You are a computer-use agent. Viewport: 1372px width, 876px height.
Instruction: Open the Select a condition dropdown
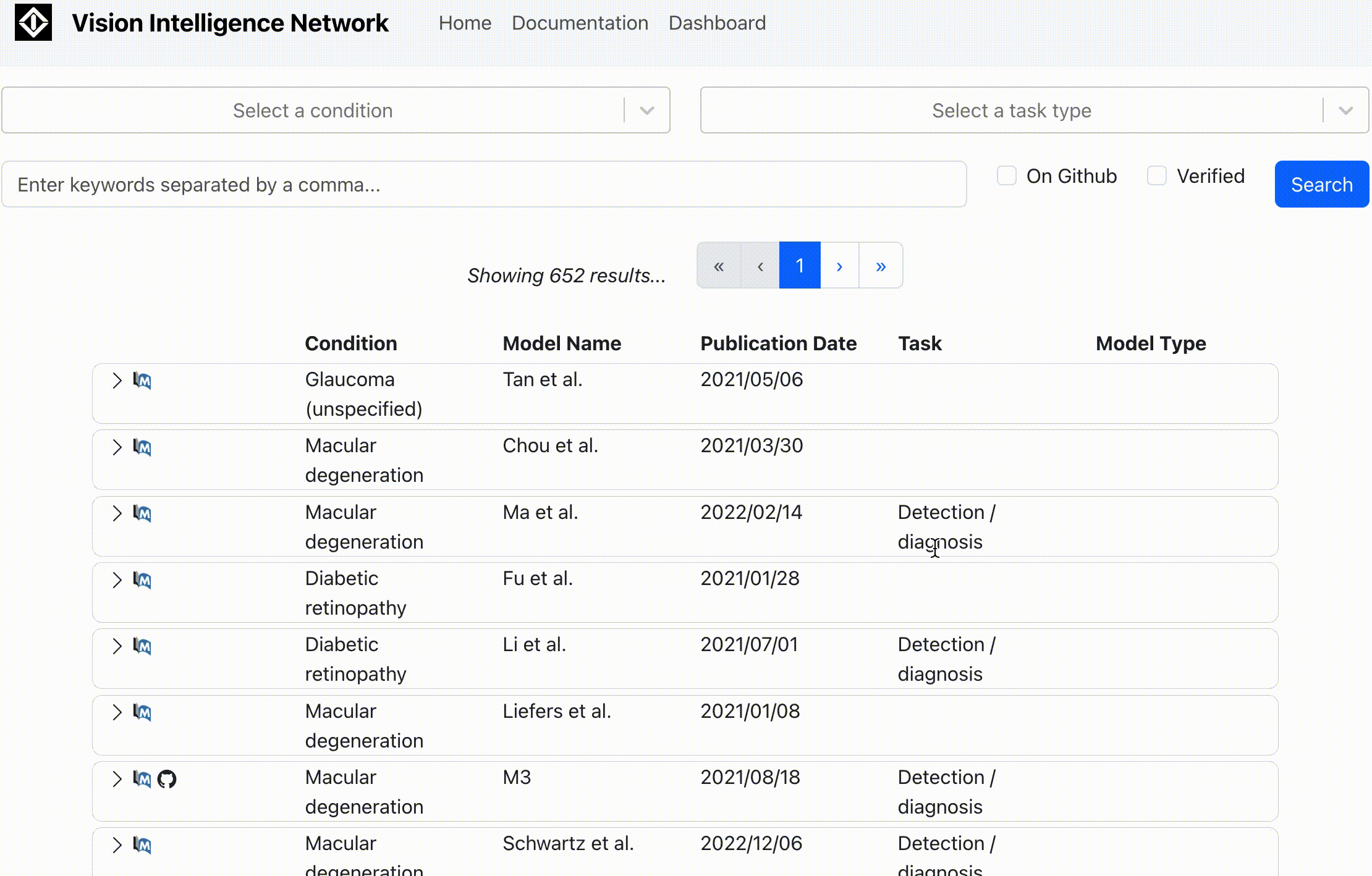click(336, 110)
